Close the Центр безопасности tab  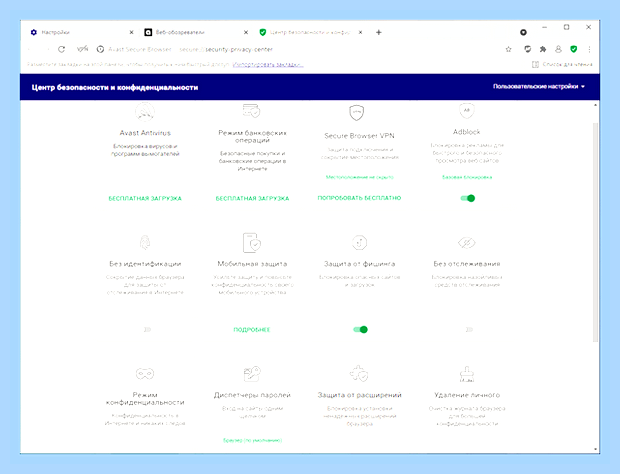[360, 32]
